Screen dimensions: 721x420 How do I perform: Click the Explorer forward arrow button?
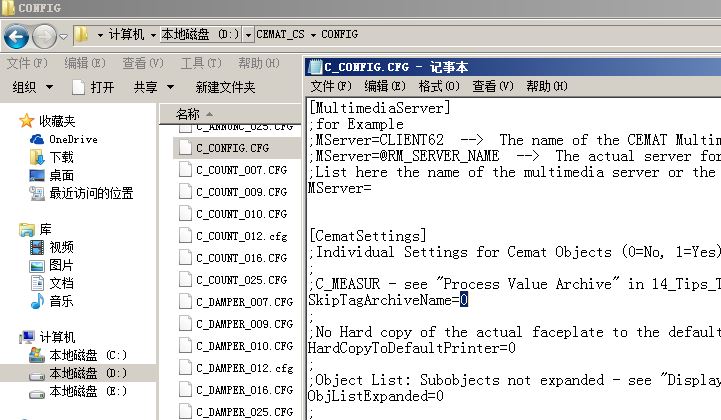click(44, 36)
